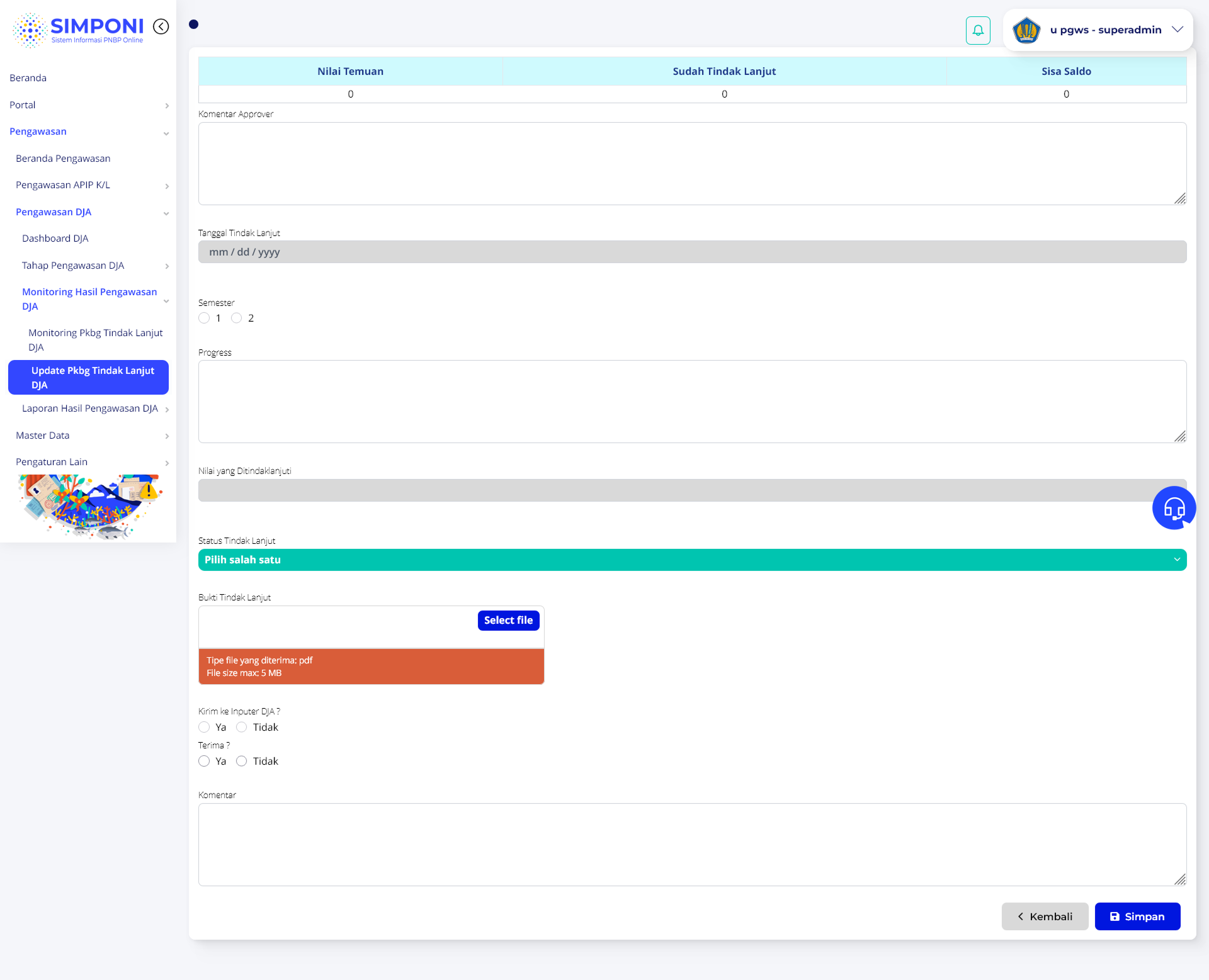Go to Beranda menu item
This screenshot has height=980, width=1209.
(x=28, y=78)
